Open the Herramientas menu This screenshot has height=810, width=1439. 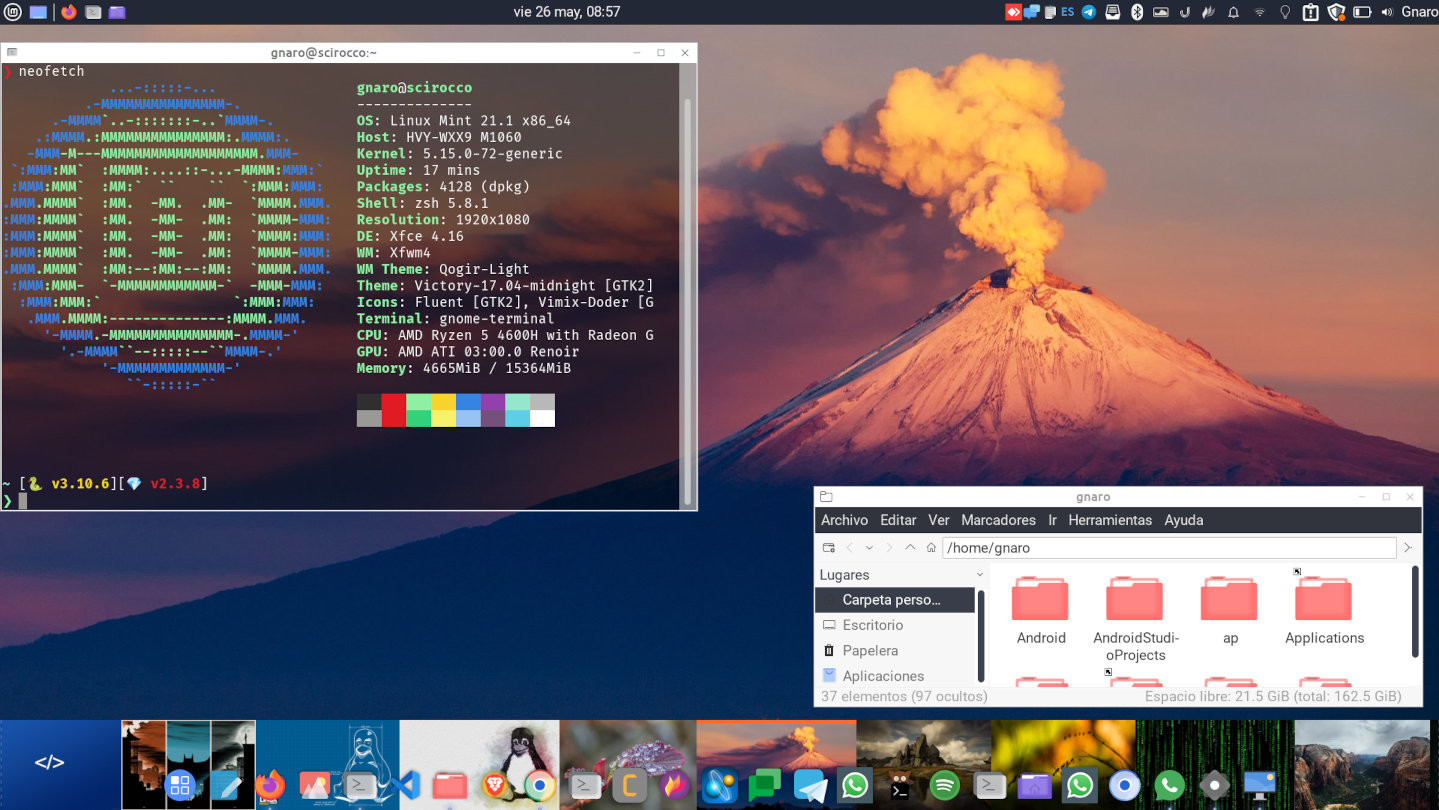coord(1110,520)
